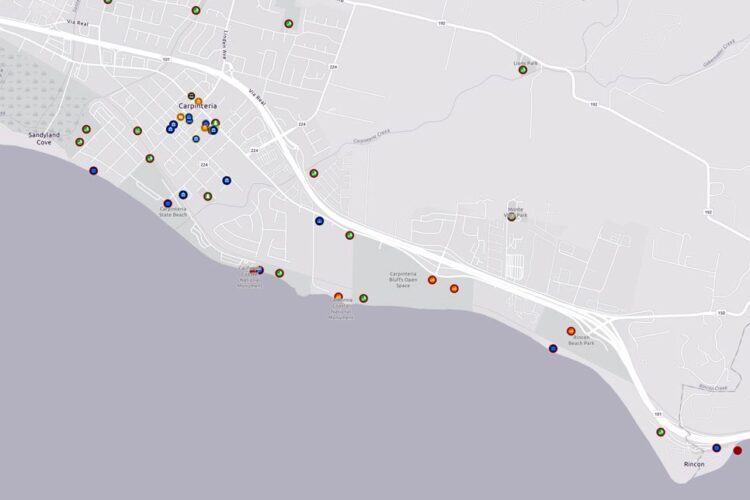Select the green marker right of the red-and-blue marker
Screen dimensions: 750x500
pyautogui.click(x=280, y=273)
